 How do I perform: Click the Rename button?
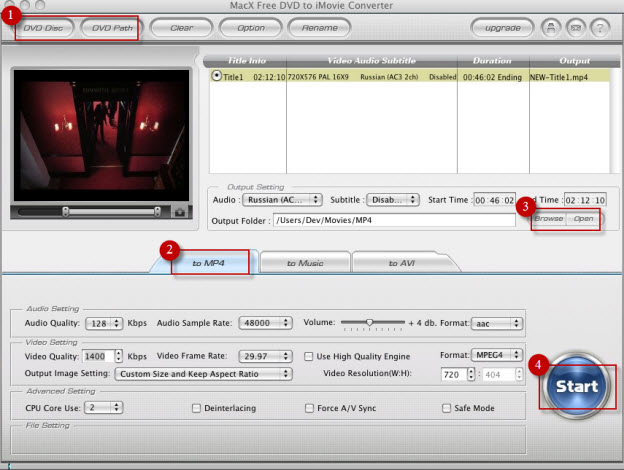(x=320, y=28)
